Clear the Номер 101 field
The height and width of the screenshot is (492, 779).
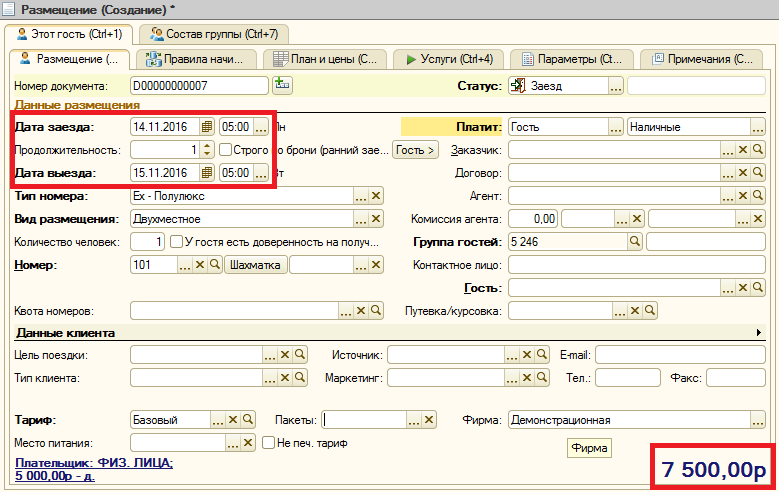pos(200,264)
